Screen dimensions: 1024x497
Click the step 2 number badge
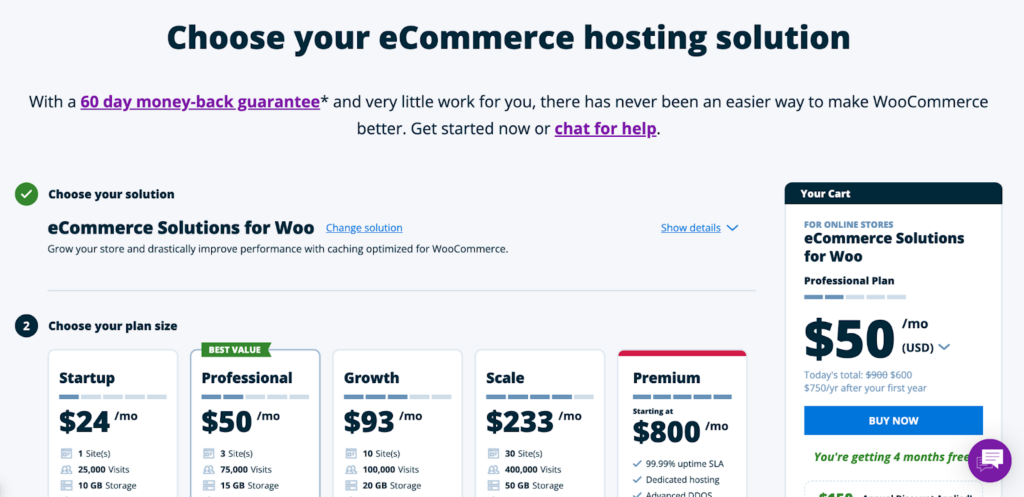pyautogui.click(x=27, y=326)
